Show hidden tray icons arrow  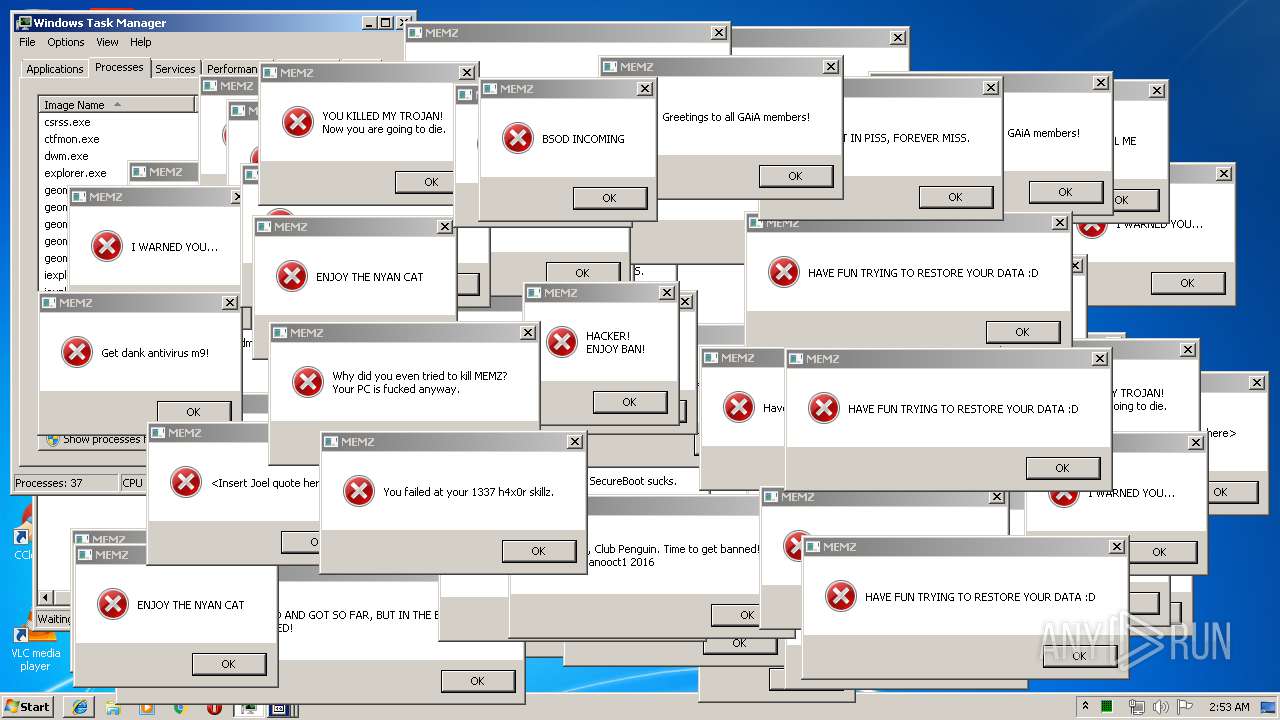tap(1085, 707)
